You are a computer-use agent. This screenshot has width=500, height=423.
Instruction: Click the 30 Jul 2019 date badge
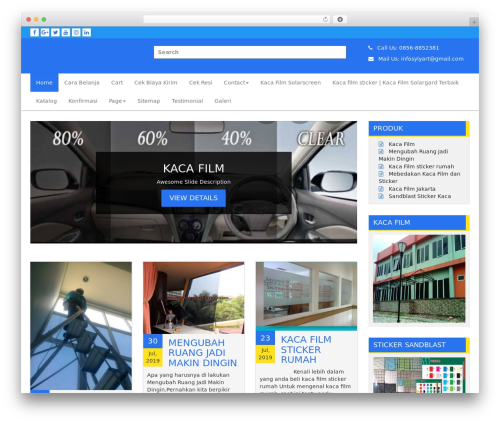(153, 350)
